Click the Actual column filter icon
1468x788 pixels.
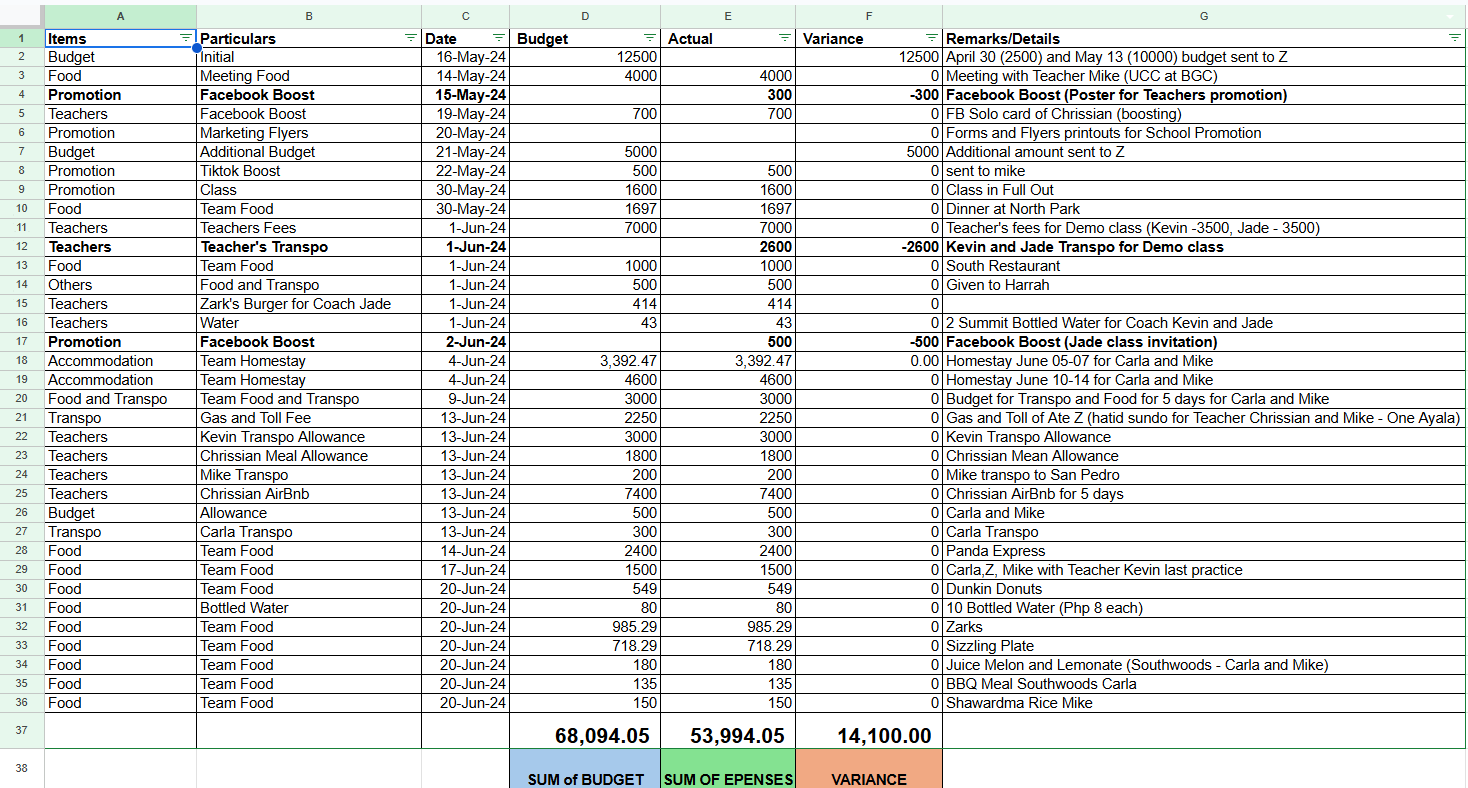tap(785, 38)
